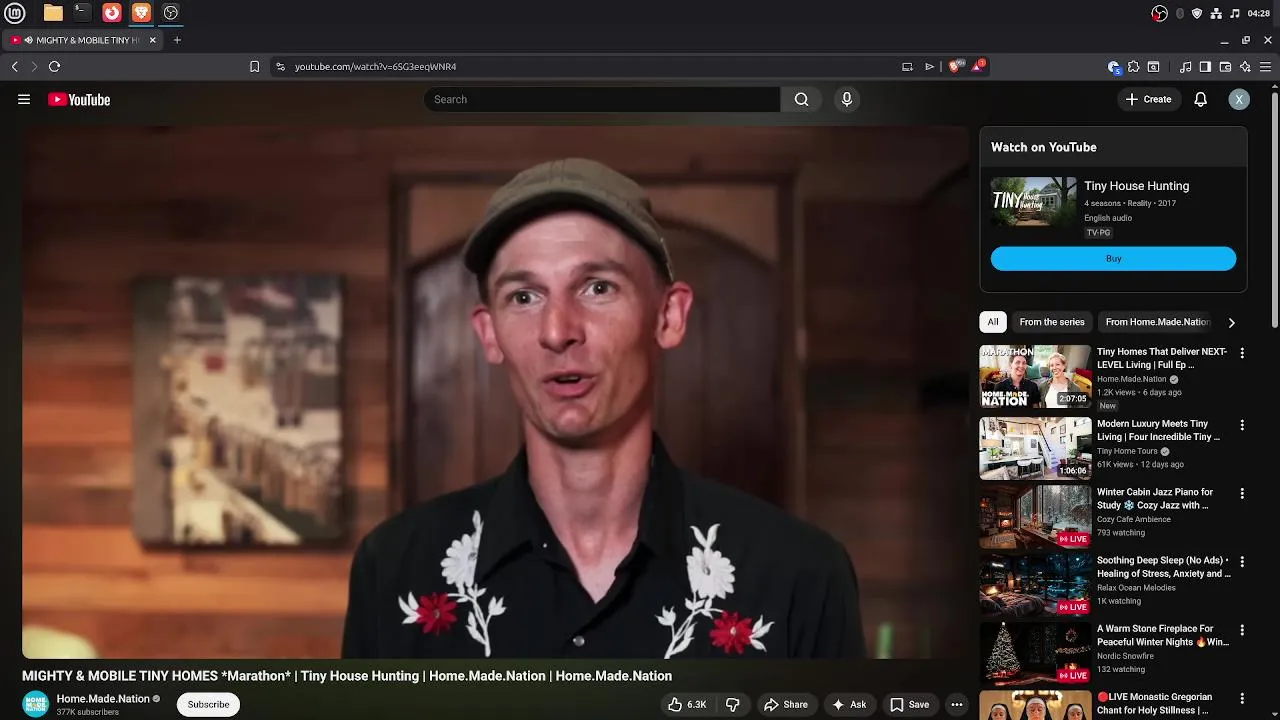Click the video player to pause
The height and width of the screenshot is (720, 1280).
tap(495, 392)
